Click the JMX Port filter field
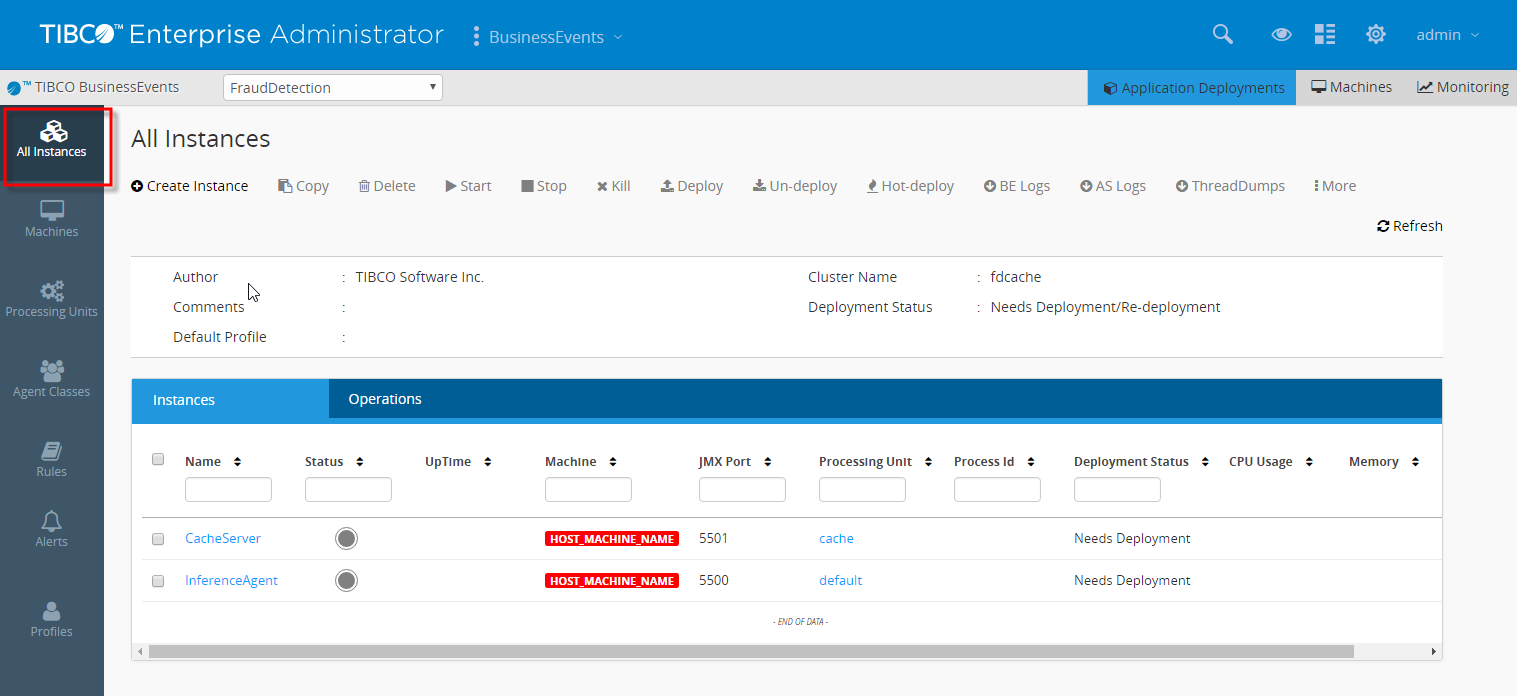1517x696 pixels. tap(742, 489)
